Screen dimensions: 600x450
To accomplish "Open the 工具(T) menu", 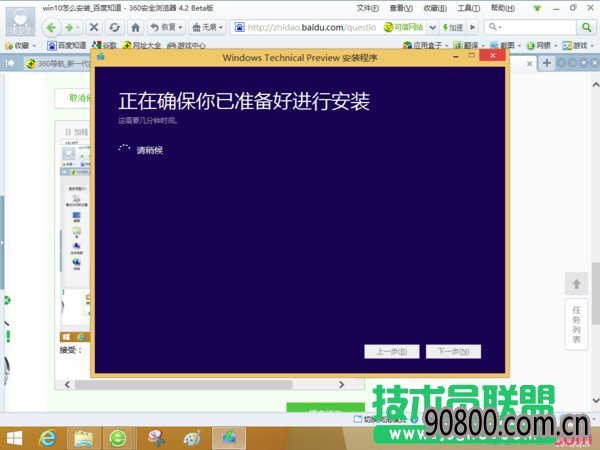I will (x=469, y=8).
